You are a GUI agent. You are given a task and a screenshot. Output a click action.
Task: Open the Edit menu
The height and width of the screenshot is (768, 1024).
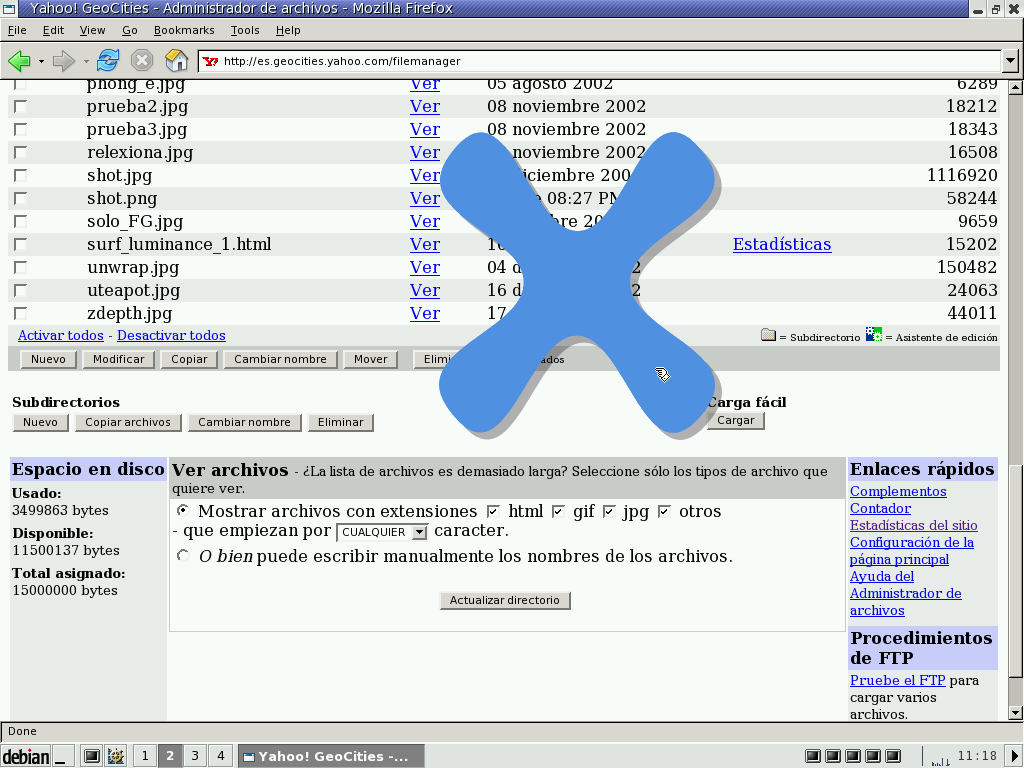pos(54,30)
